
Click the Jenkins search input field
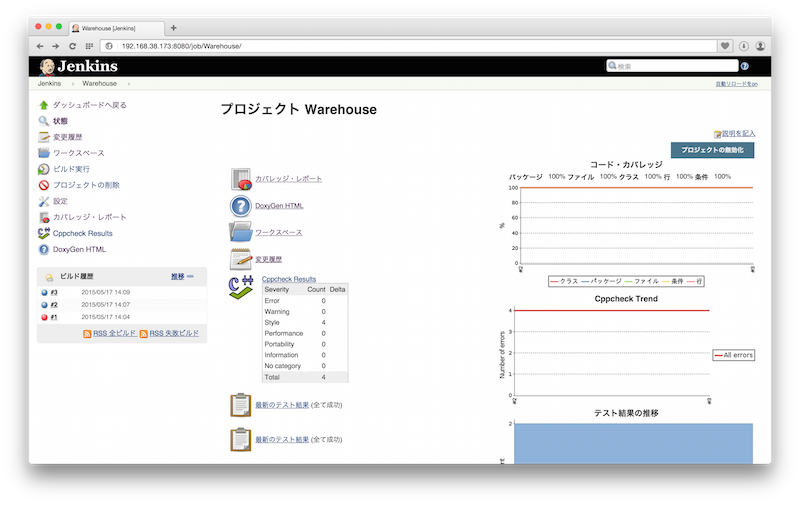(676, 66)
